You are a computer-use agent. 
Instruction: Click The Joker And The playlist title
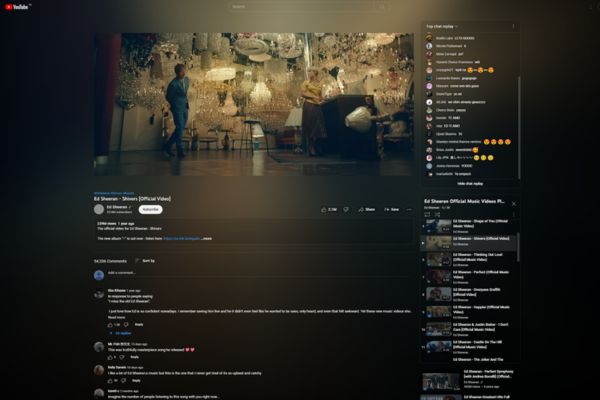click(x=478, y=360)
